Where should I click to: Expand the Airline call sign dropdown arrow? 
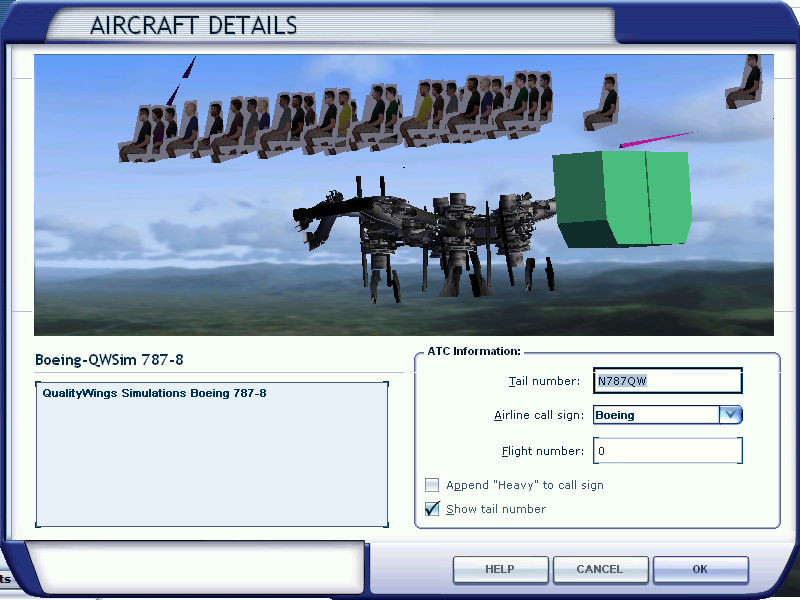pyautogui.click(x=730, y=415)
